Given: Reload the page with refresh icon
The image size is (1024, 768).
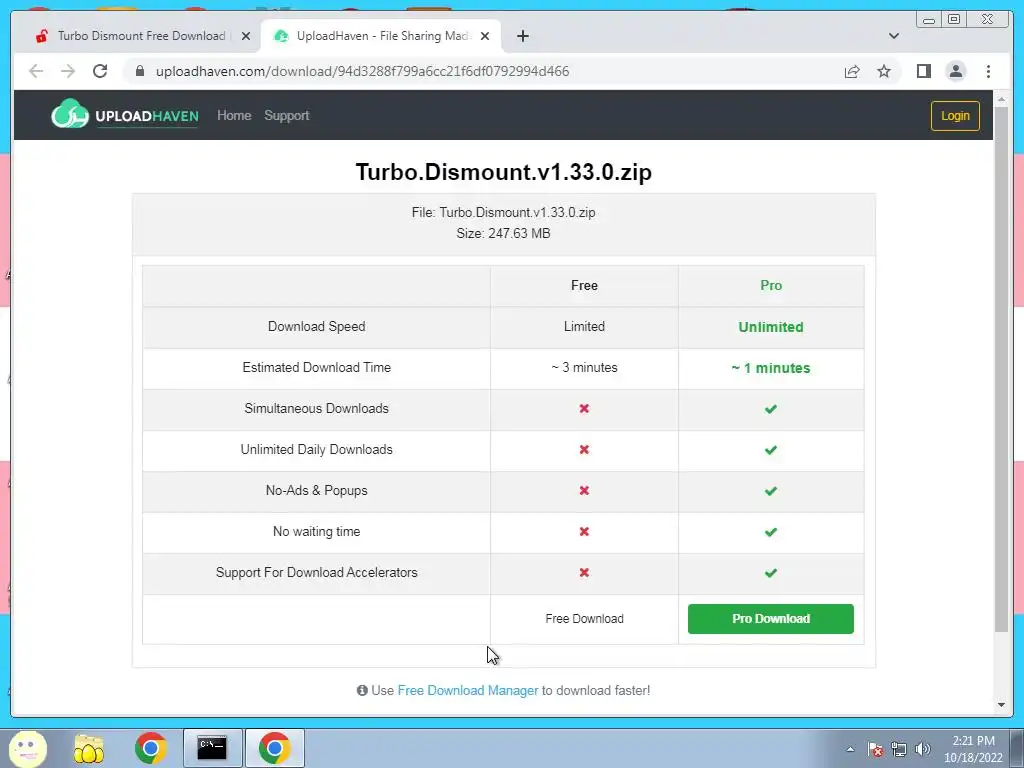Looking at the screenshot, I should [x=100, y=71].
